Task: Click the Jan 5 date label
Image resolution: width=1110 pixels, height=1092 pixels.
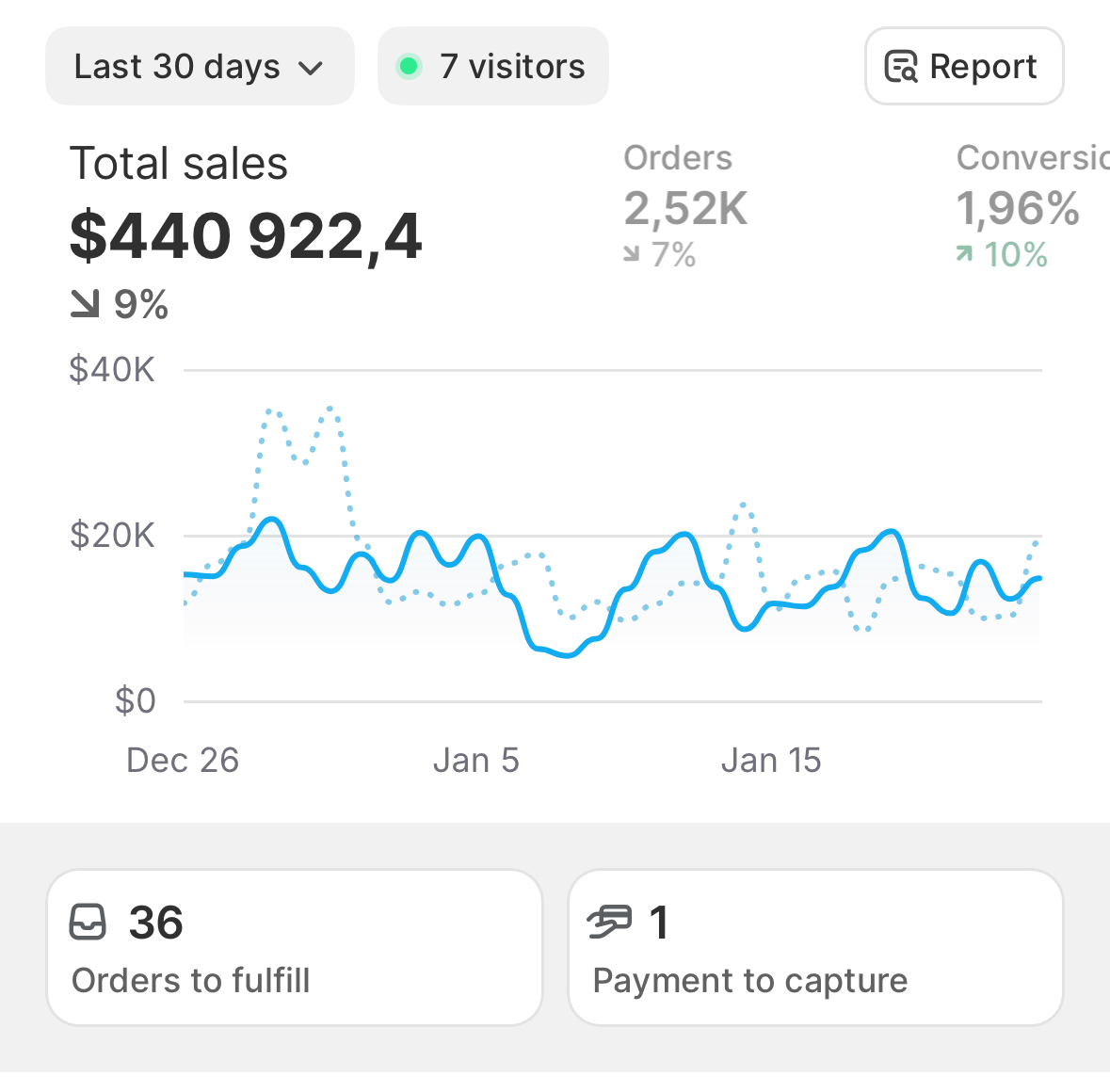Action: click(475, 761)
